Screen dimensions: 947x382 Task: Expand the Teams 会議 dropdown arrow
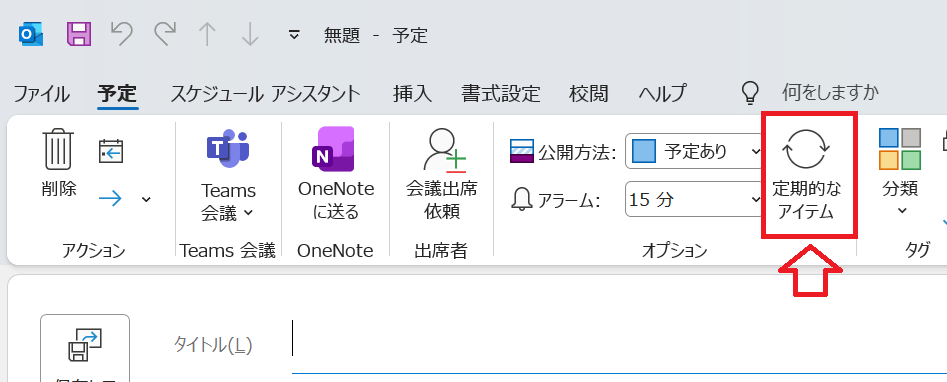tap(249, 213)
